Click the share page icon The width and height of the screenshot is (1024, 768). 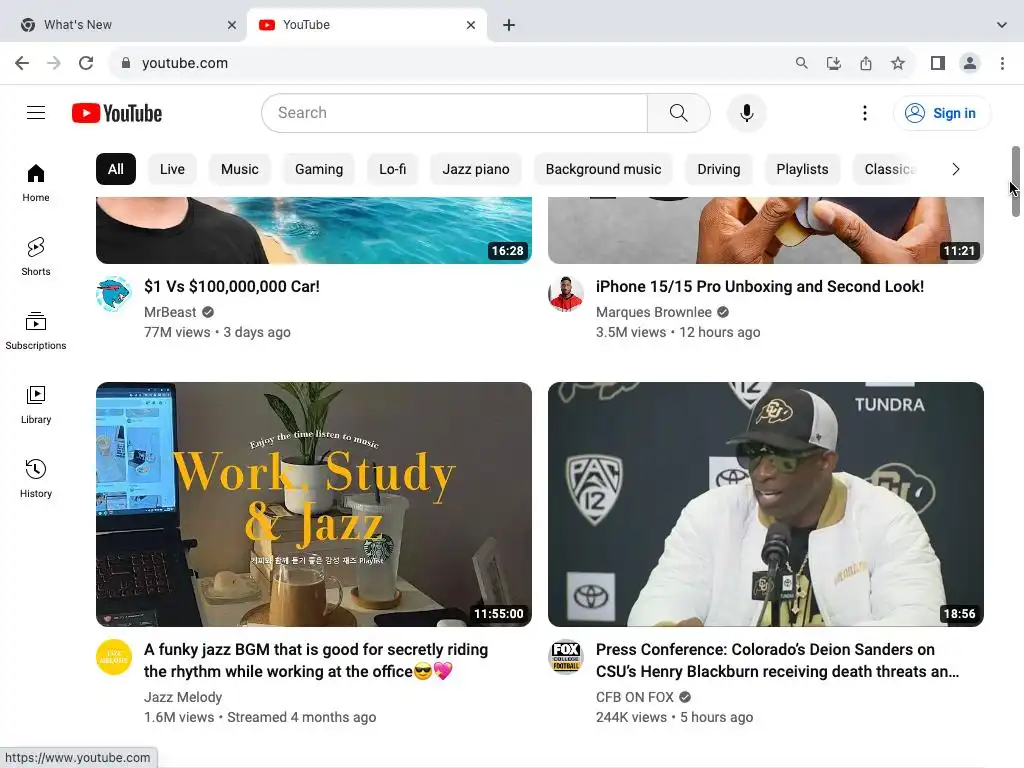(866, 63)
